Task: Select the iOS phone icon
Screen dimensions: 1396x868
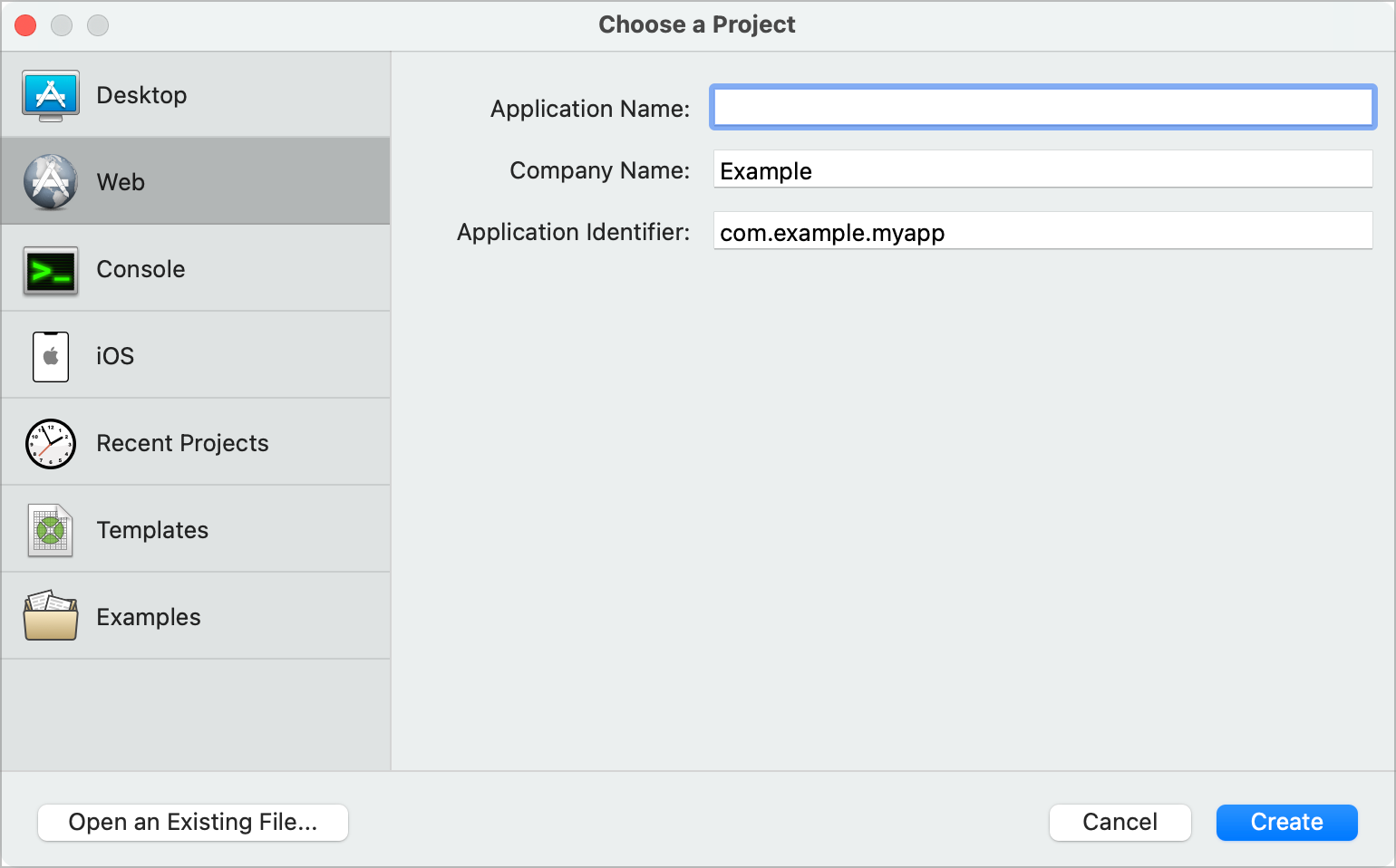Action: [51, 356]
